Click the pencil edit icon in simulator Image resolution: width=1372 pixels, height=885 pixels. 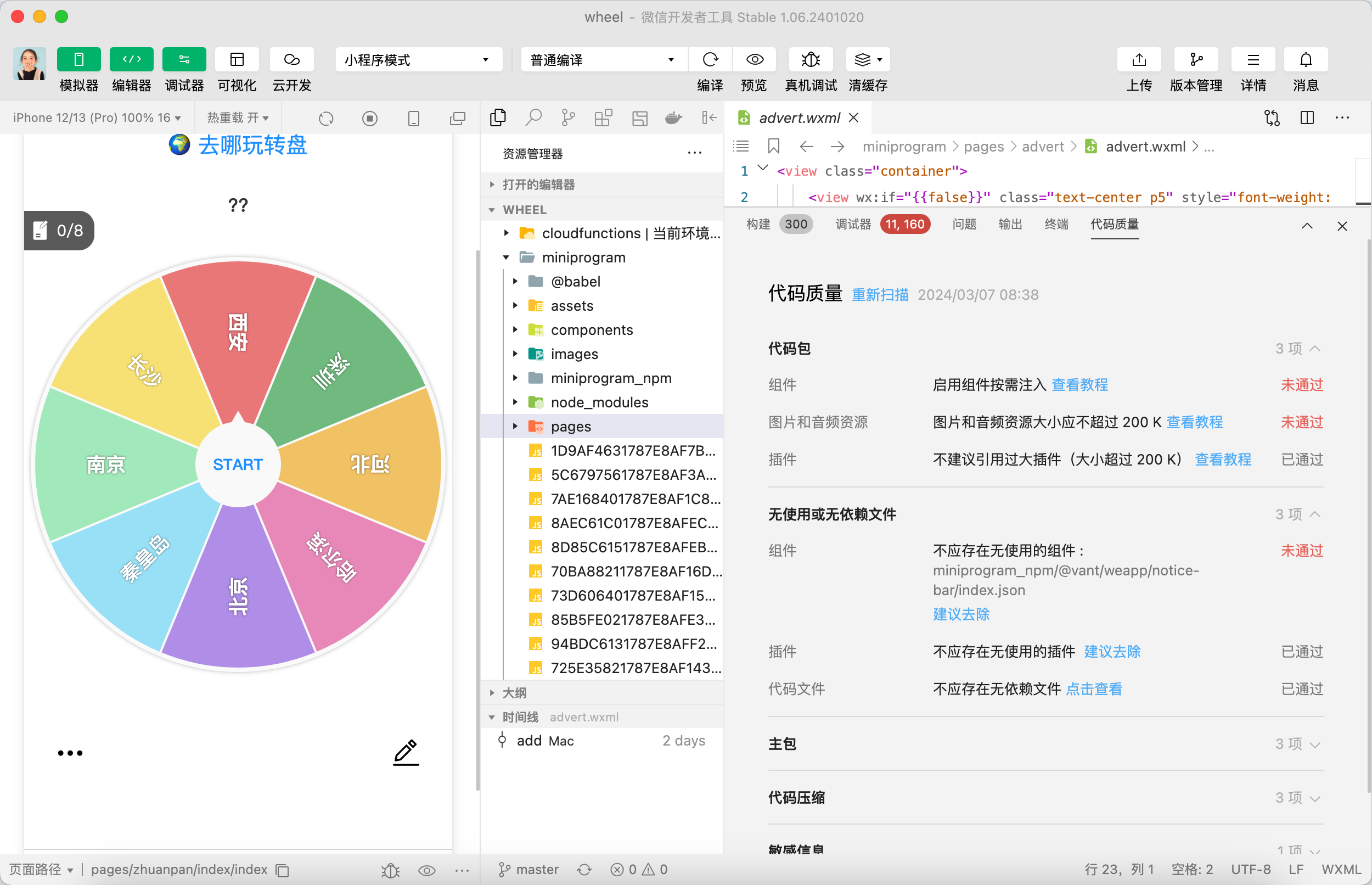tap(406, 752)
